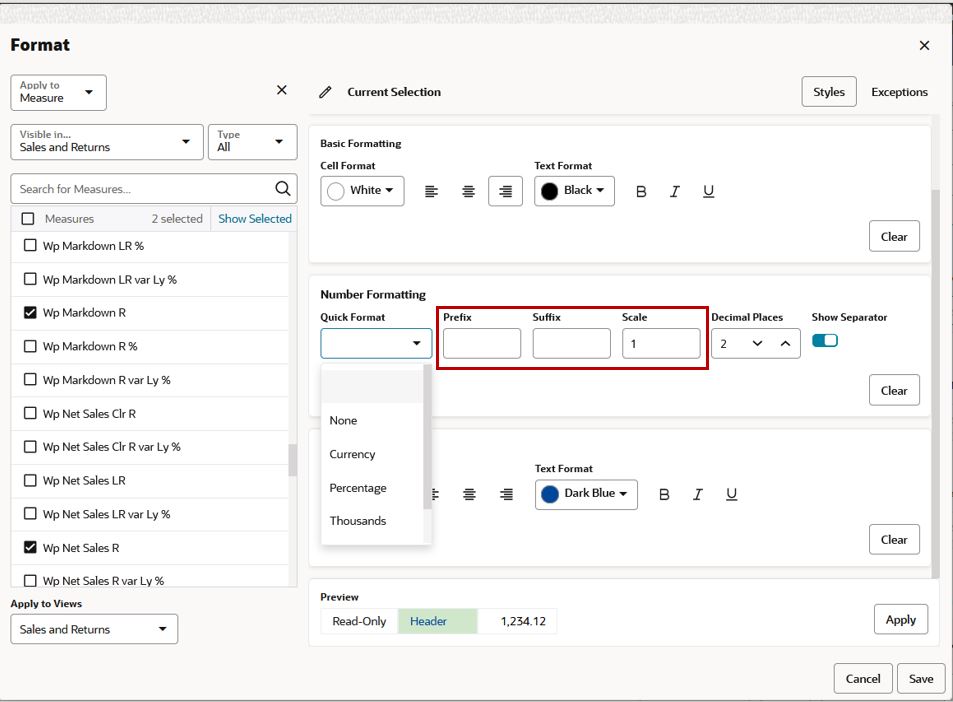Select Currency in Quick Format list

372,454
